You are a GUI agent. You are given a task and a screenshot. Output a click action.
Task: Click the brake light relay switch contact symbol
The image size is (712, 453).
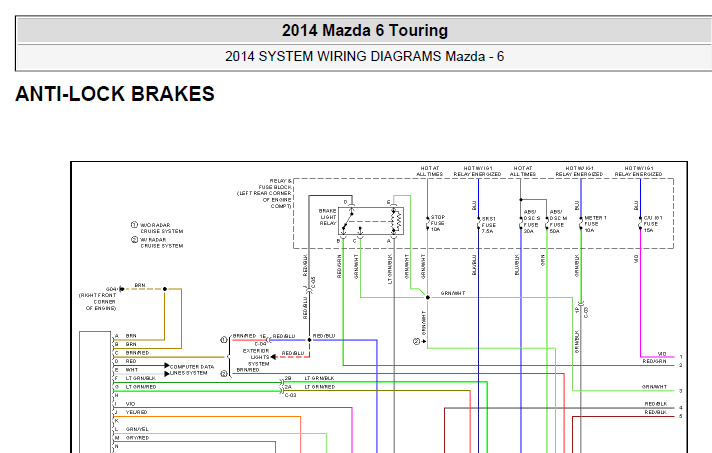348,220
